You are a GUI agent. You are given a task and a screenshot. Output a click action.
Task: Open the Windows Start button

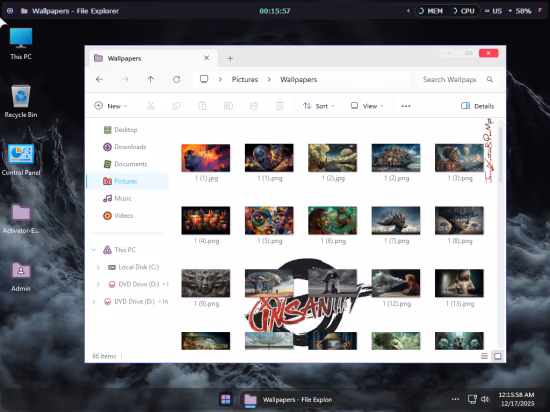(226, 399)
